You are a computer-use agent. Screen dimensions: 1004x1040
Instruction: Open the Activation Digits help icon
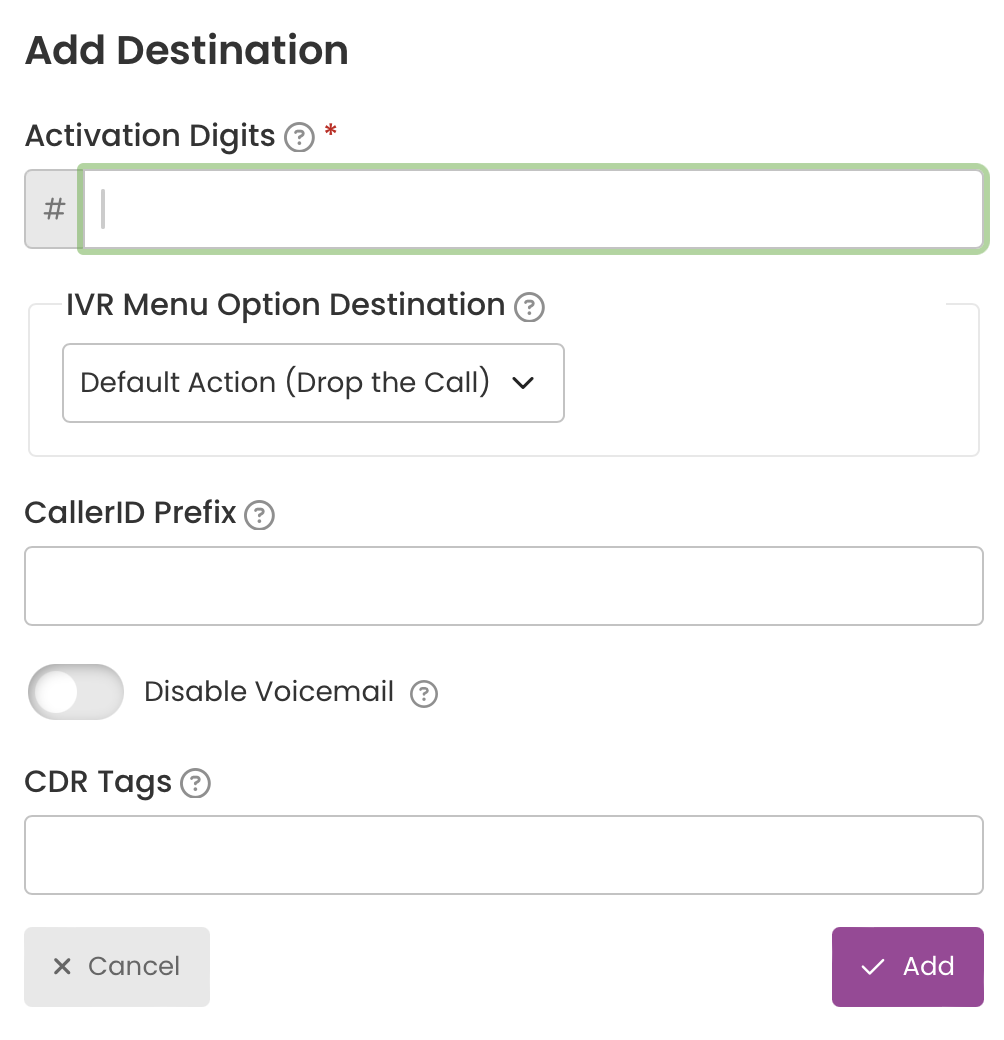click(299, 137)
